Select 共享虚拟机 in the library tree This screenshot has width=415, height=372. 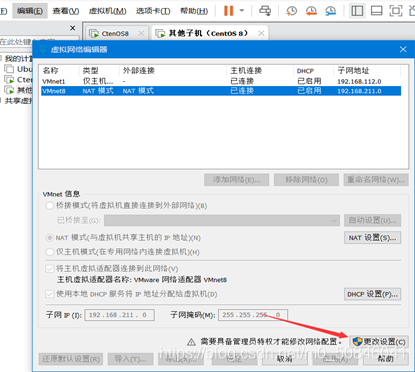pyautogui.click(x=18, y=101)
